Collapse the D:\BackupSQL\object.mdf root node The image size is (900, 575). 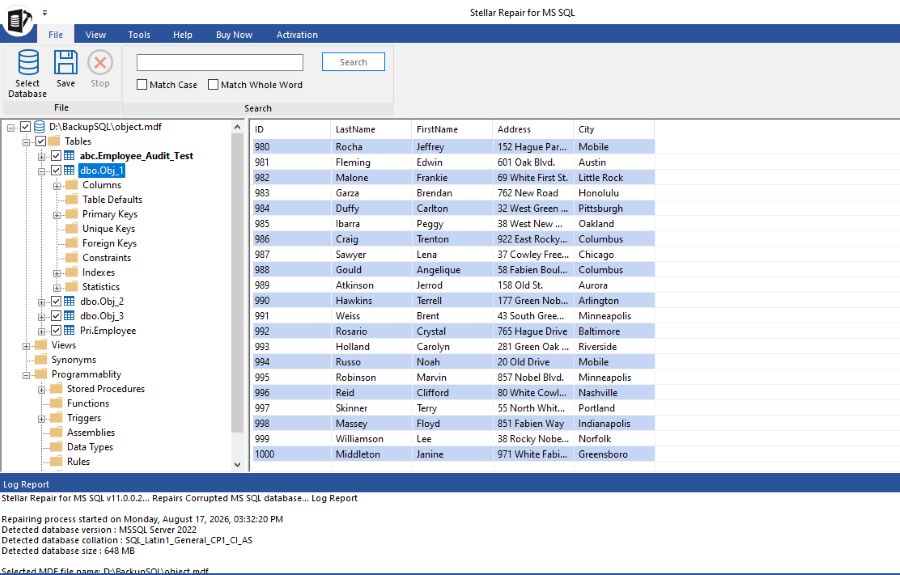pos(10,127)
